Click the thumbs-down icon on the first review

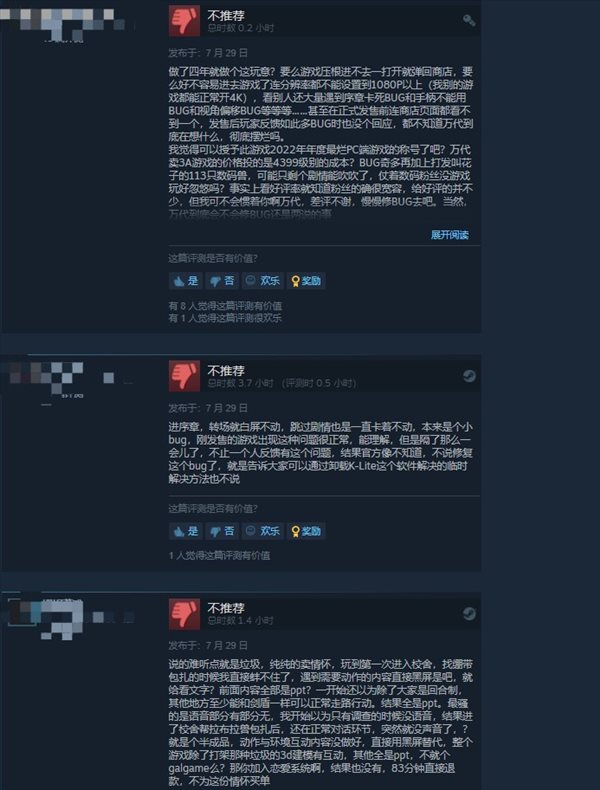(184, 21)
